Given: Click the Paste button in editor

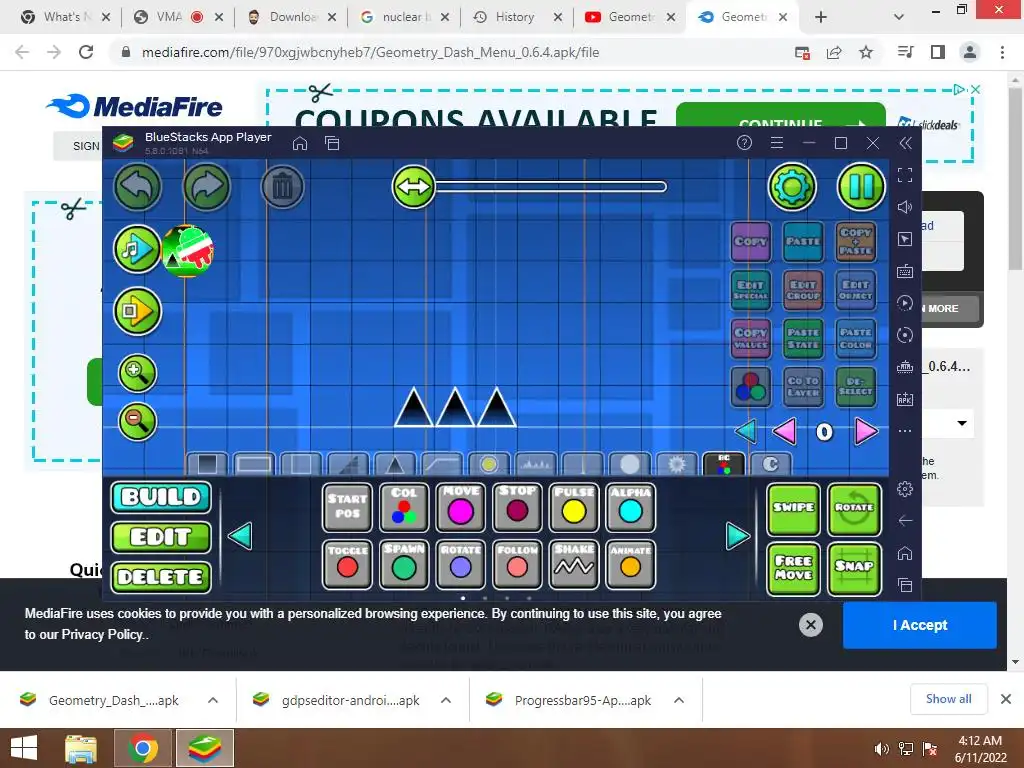Looking at the screenshot, I should tap(803, 242).
